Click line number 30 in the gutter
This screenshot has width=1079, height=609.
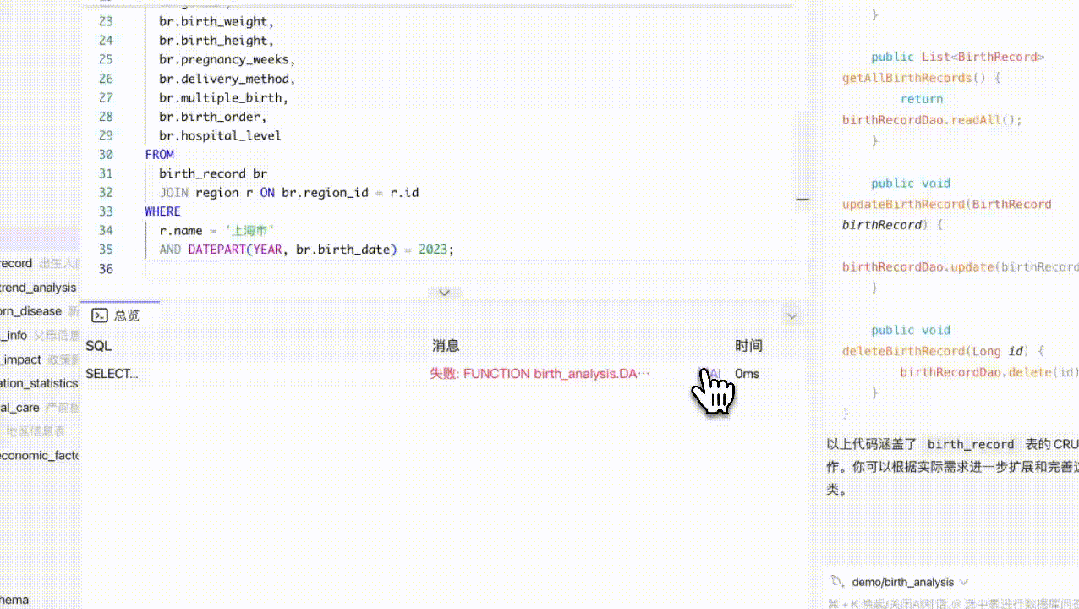tap(105, 155)
